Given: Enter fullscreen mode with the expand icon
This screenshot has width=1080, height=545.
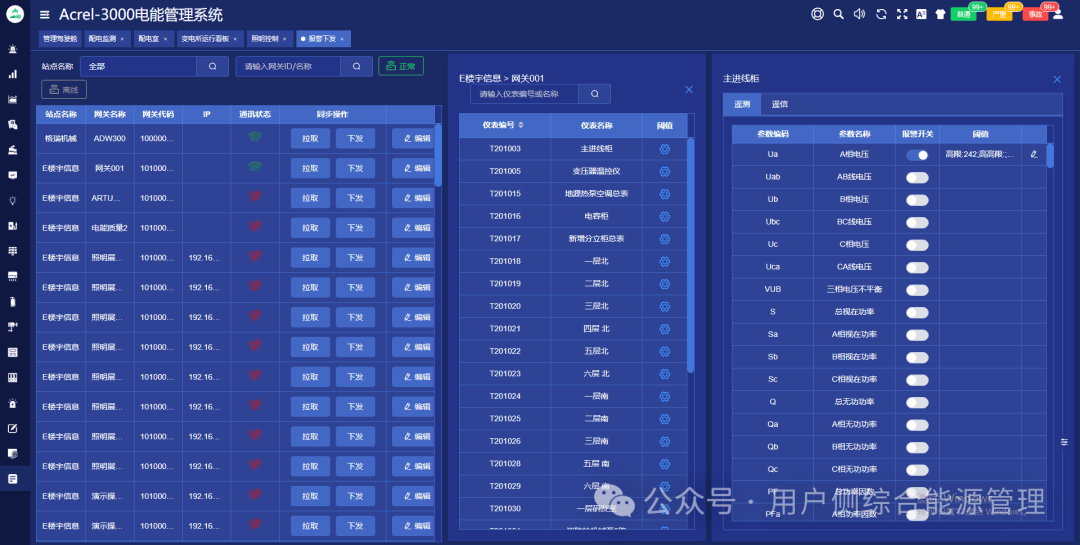Looking at the screenshot, I should pyautogui.click(x=902, y=14).
